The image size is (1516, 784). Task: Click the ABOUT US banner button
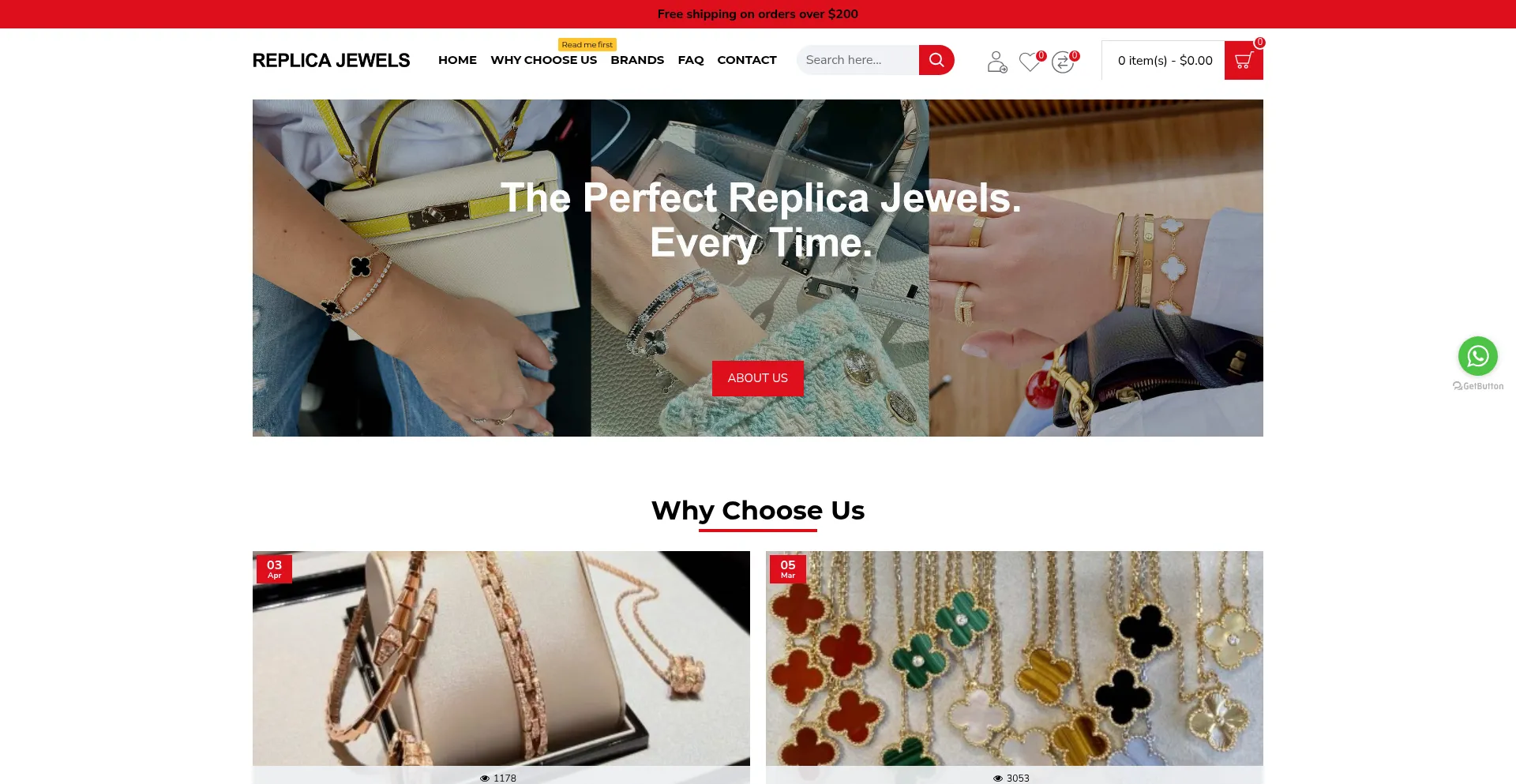click(x=758, y=378)
